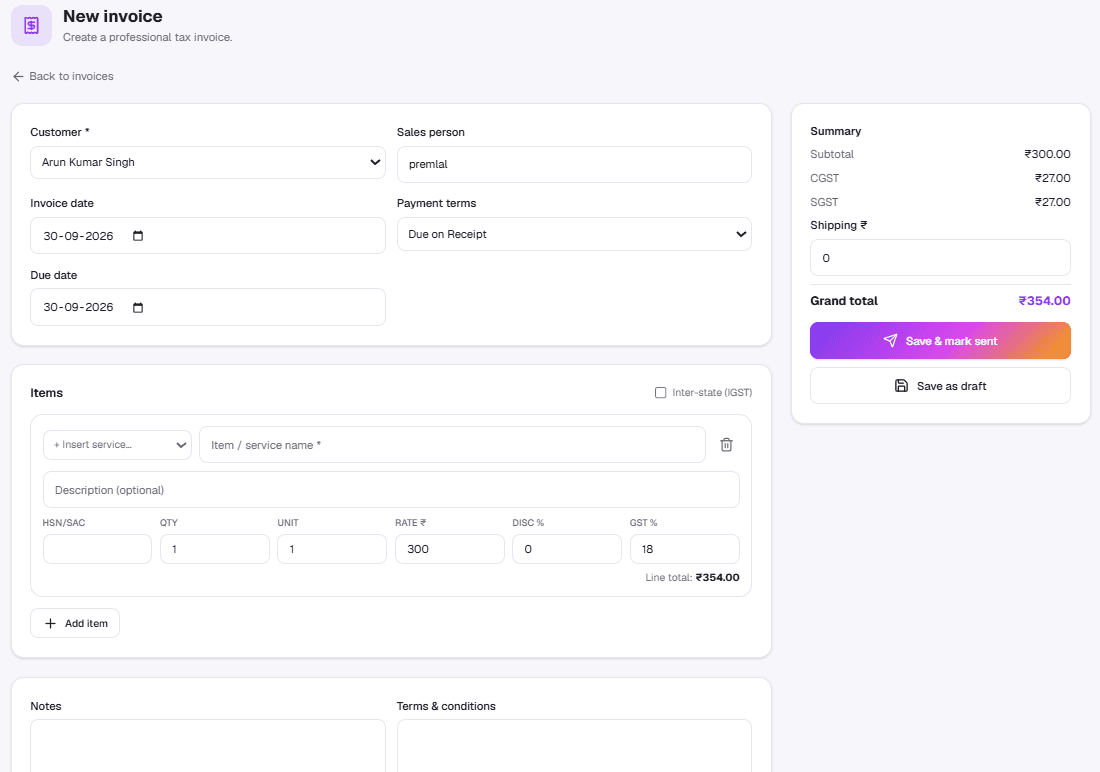Focus the Sales person field containing premlal

click(x=574, y=164)
